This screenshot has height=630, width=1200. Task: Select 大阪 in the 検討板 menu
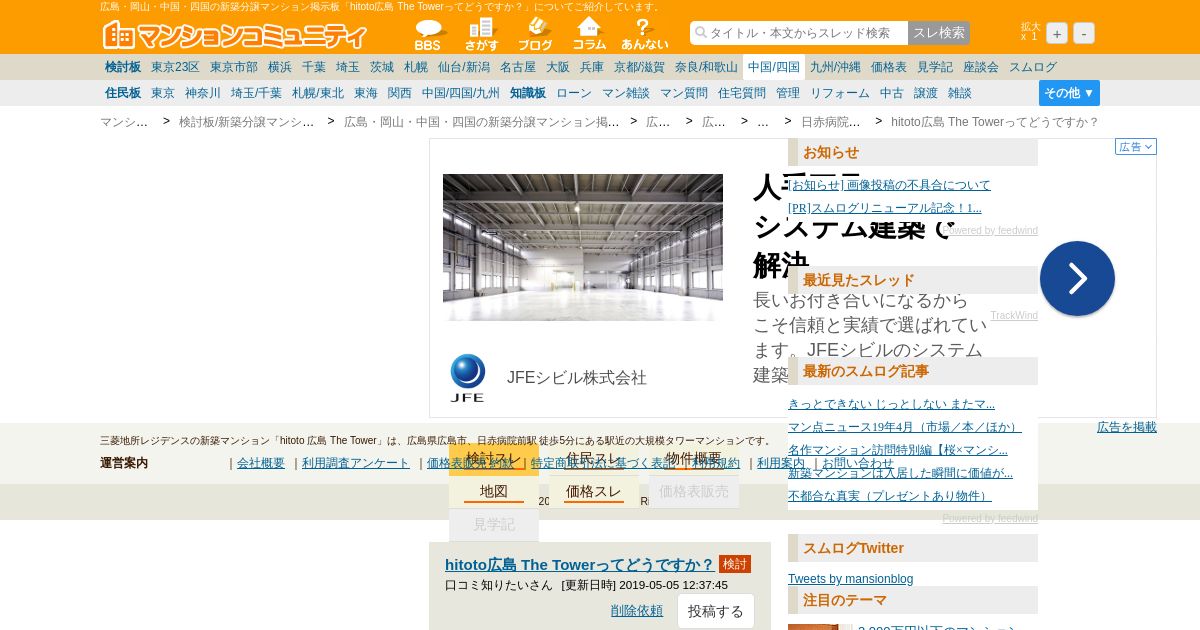[x=558, y=67]
